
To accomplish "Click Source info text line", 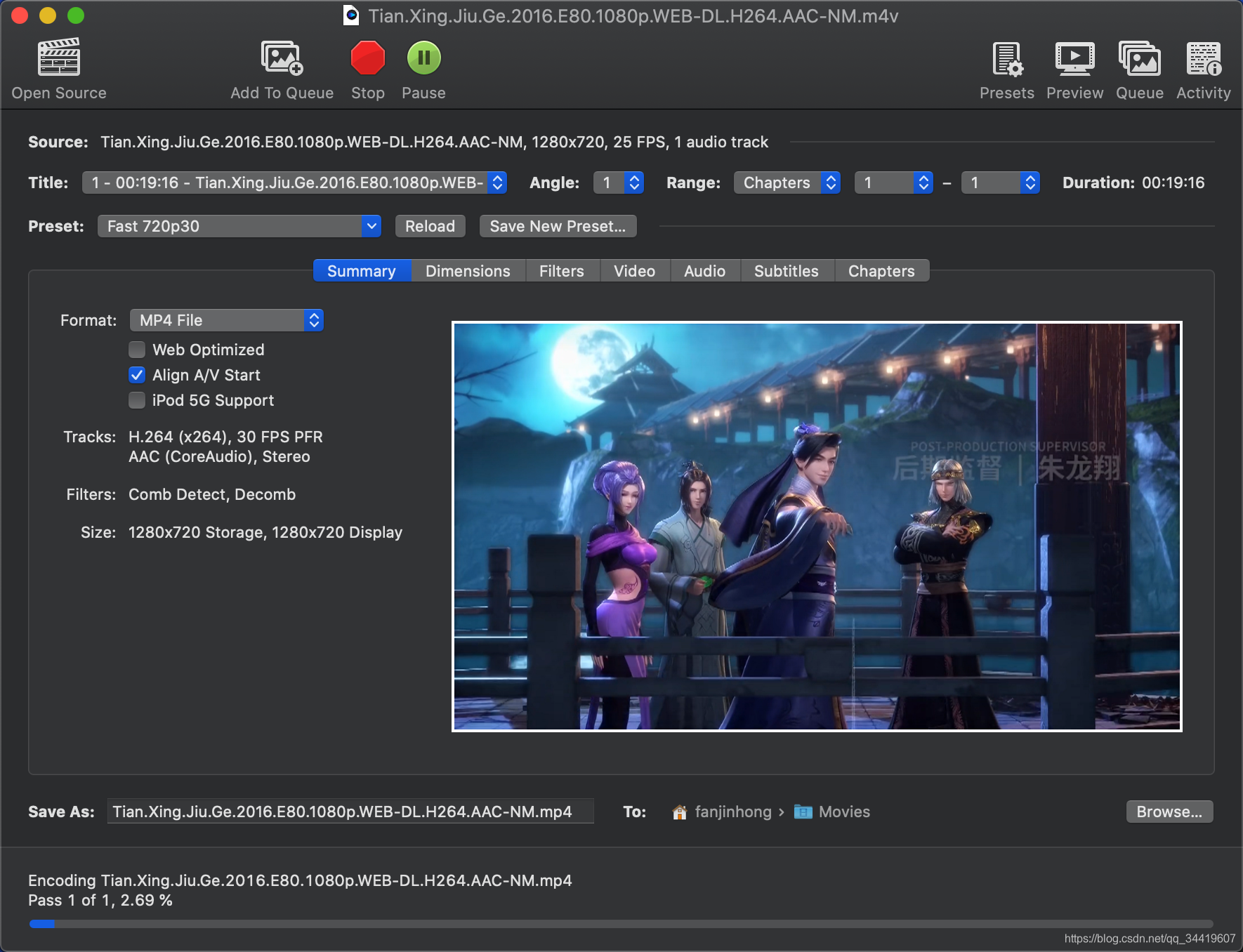I will click(x=434, y=142).
